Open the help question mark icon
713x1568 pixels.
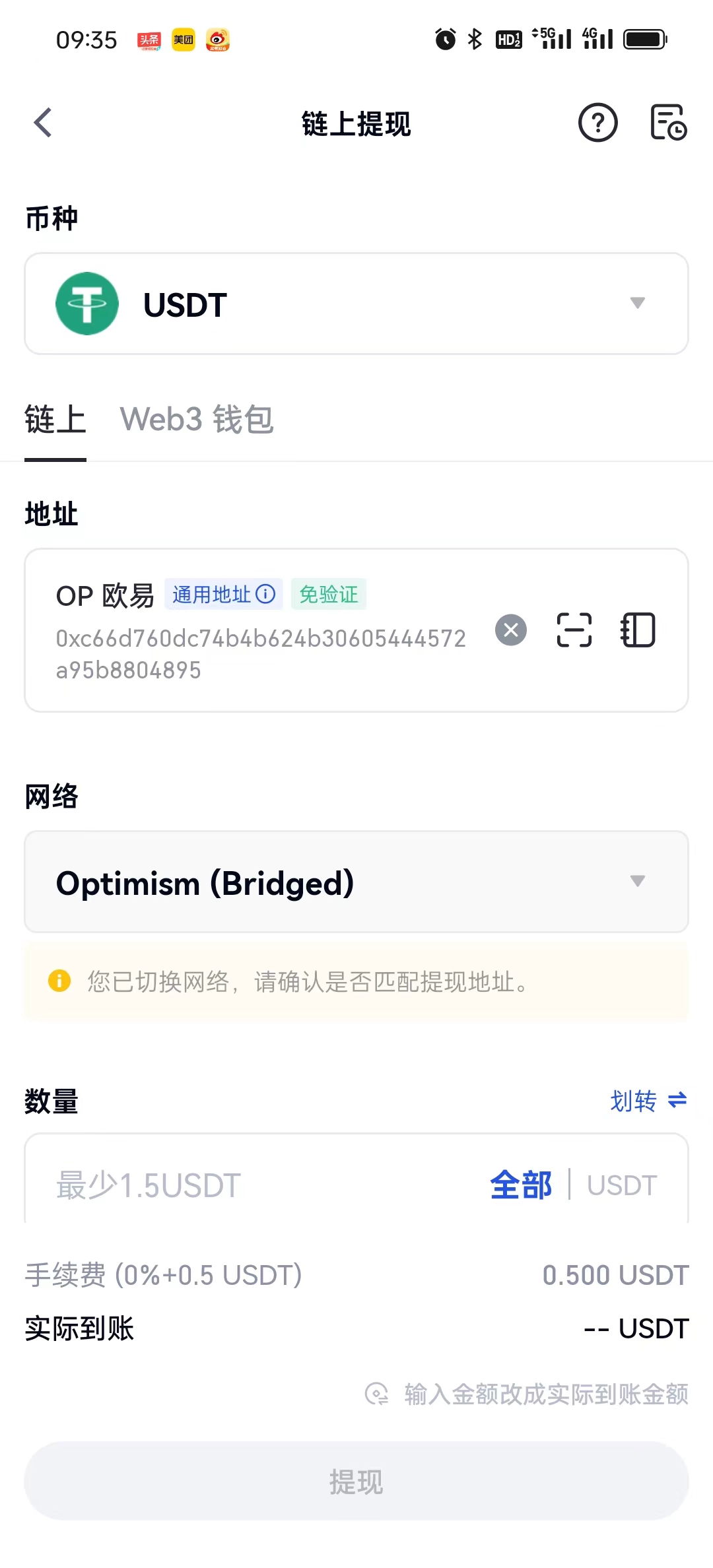[597, 123]
